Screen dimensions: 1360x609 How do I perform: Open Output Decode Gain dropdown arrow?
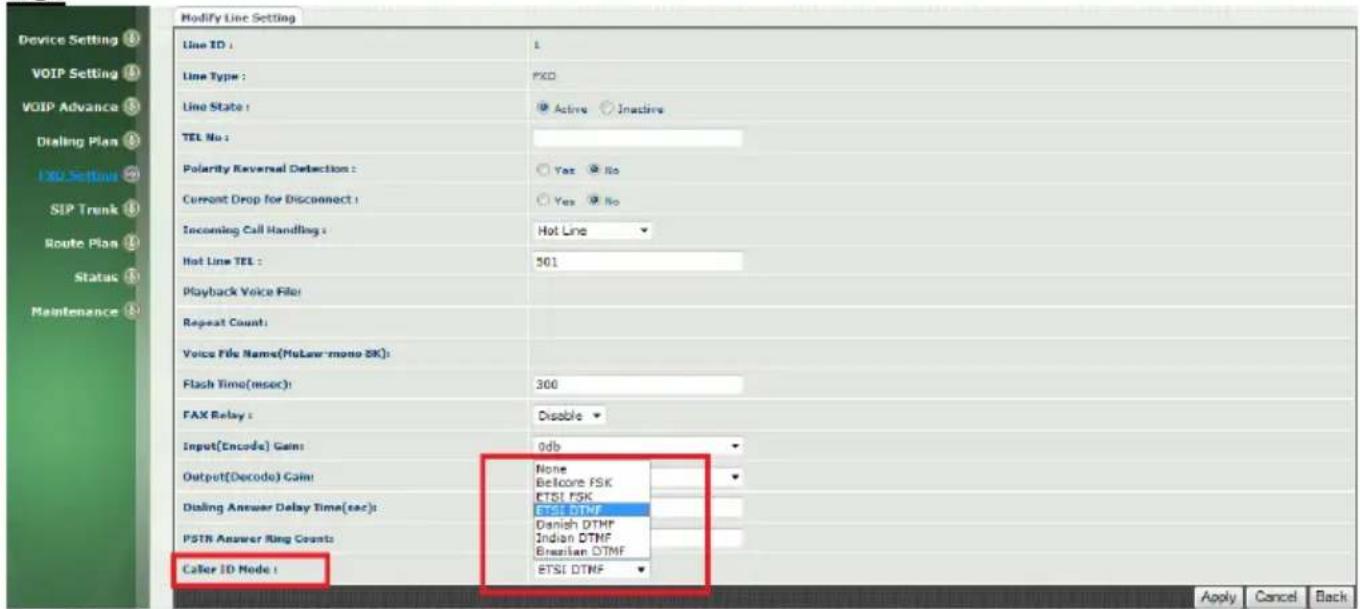(x=737, y=477)
